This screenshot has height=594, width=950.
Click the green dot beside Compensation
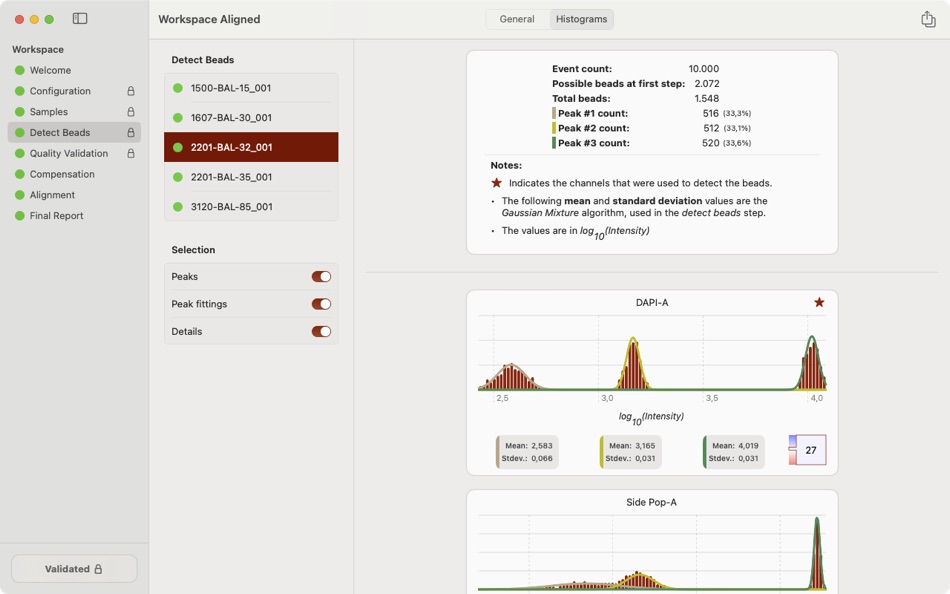[19, 174]
